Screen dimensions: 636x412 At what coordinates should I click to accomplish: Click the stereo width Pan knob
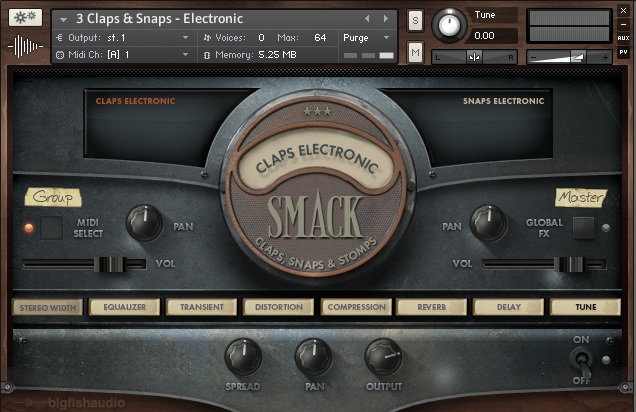pos(313,357)
